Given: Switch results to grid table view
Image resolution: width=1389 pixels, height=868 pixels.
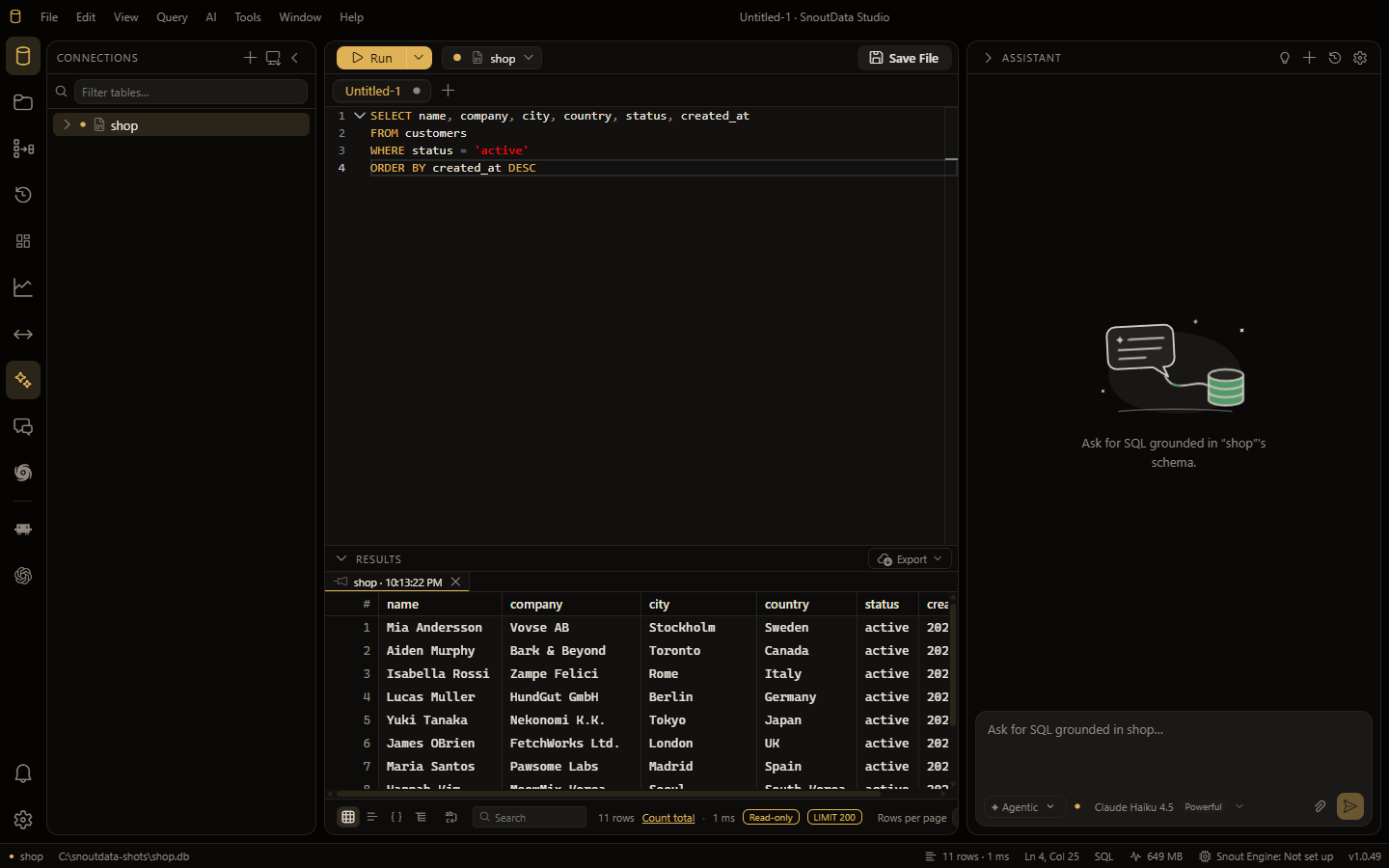Looking at the screenshot, I should pyautogui.click(x=348, y=817).
